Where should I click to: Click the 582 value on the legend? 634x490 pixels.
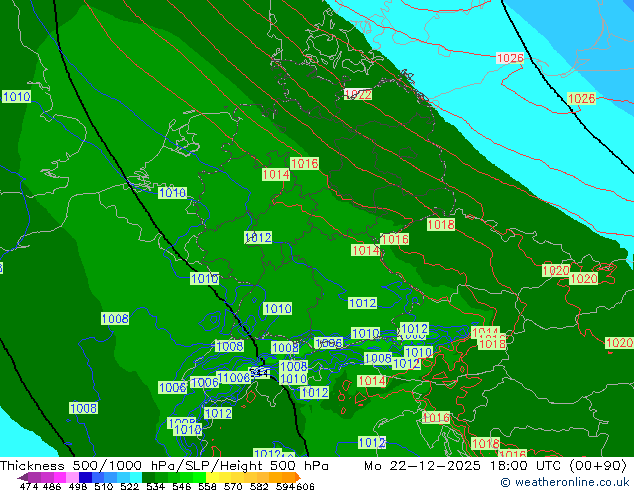[259, 486]
